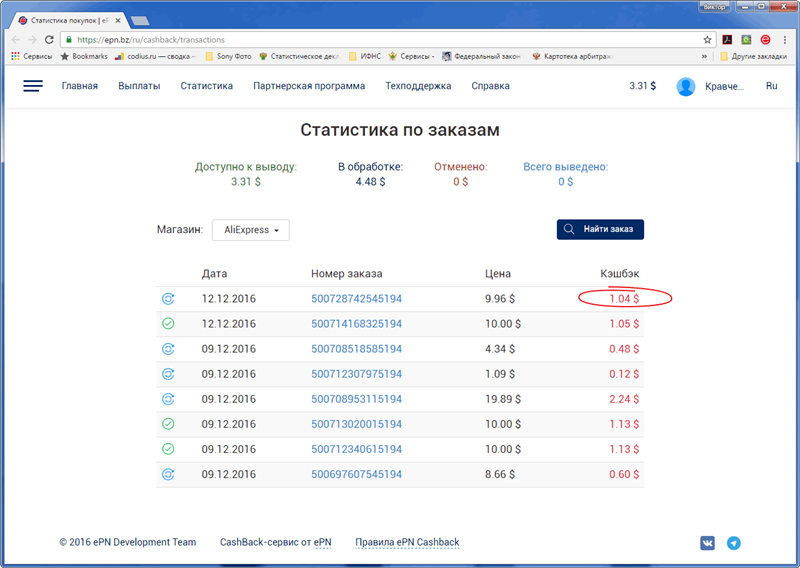Open the Chrome three-dots menu
Viewport: 800px width, 568px height.
pos(784,40)
